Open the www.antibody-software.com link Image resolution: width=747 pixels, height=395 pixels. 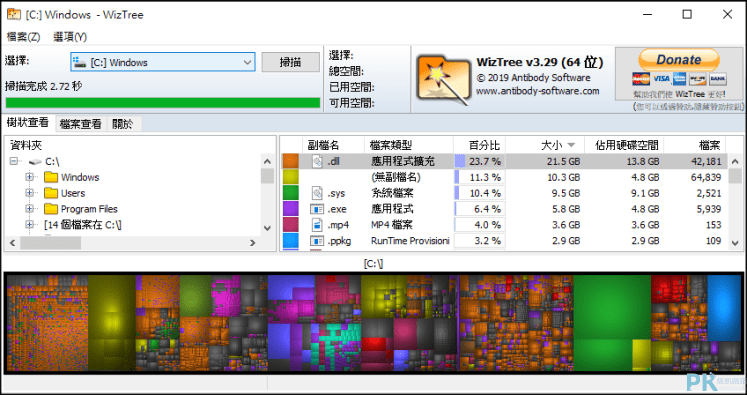537,91
